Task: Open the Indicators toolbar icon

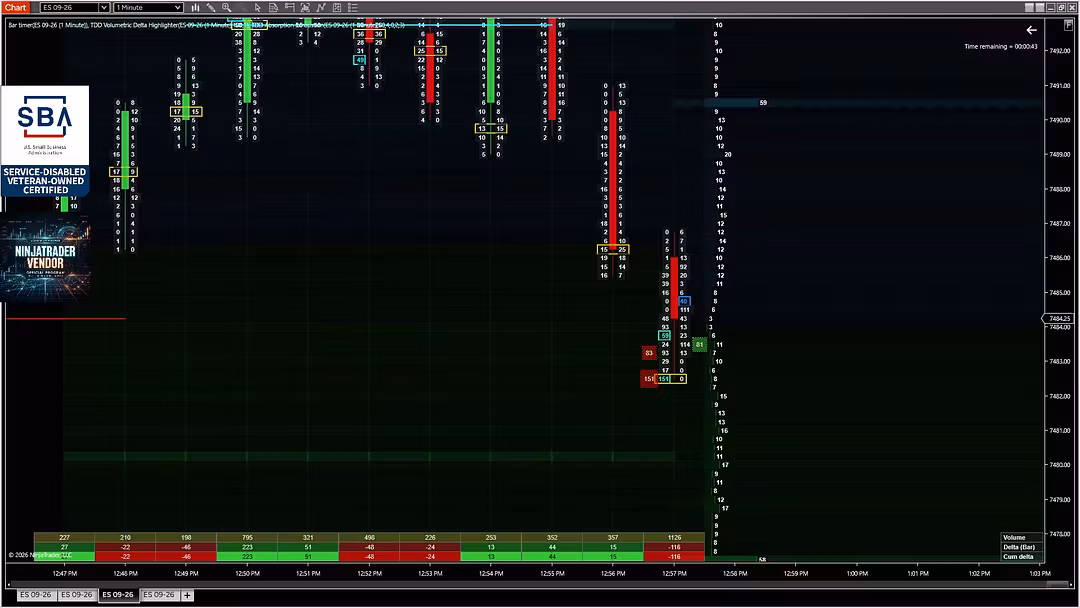Action: click(x=321, y=8)
